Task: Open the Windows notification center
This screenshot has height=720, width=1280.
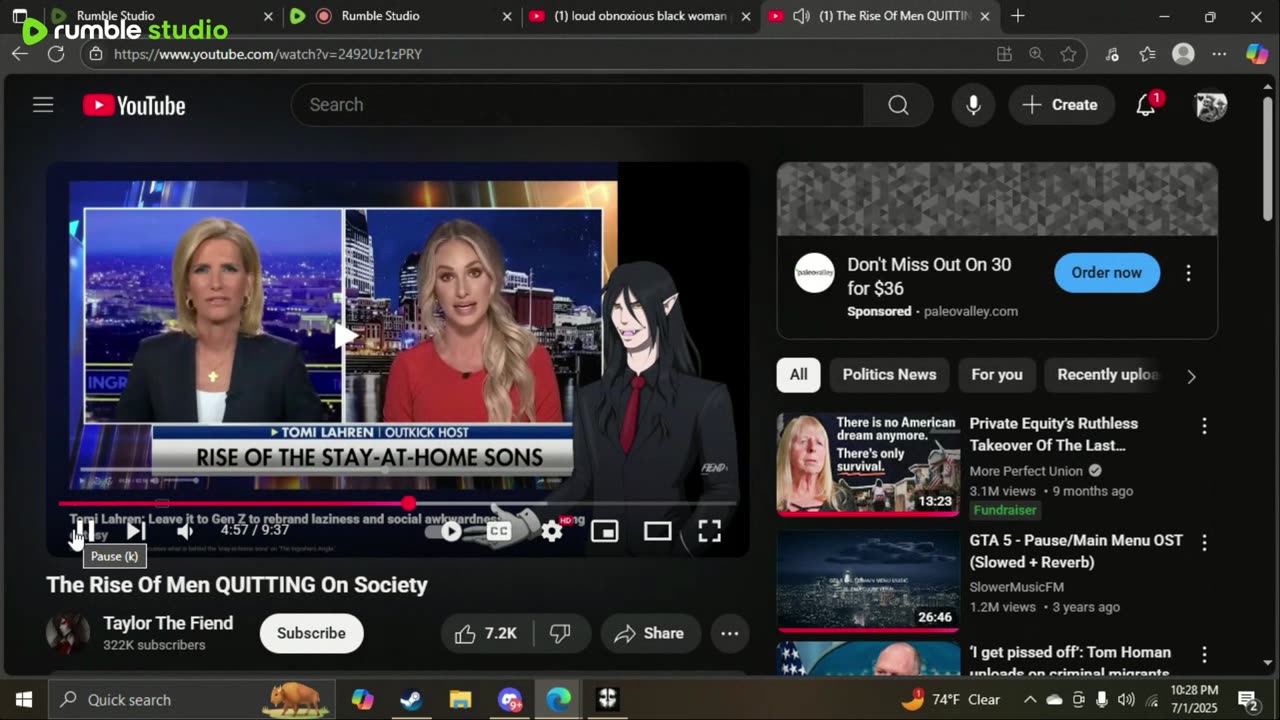Action: pos(1248,700)
